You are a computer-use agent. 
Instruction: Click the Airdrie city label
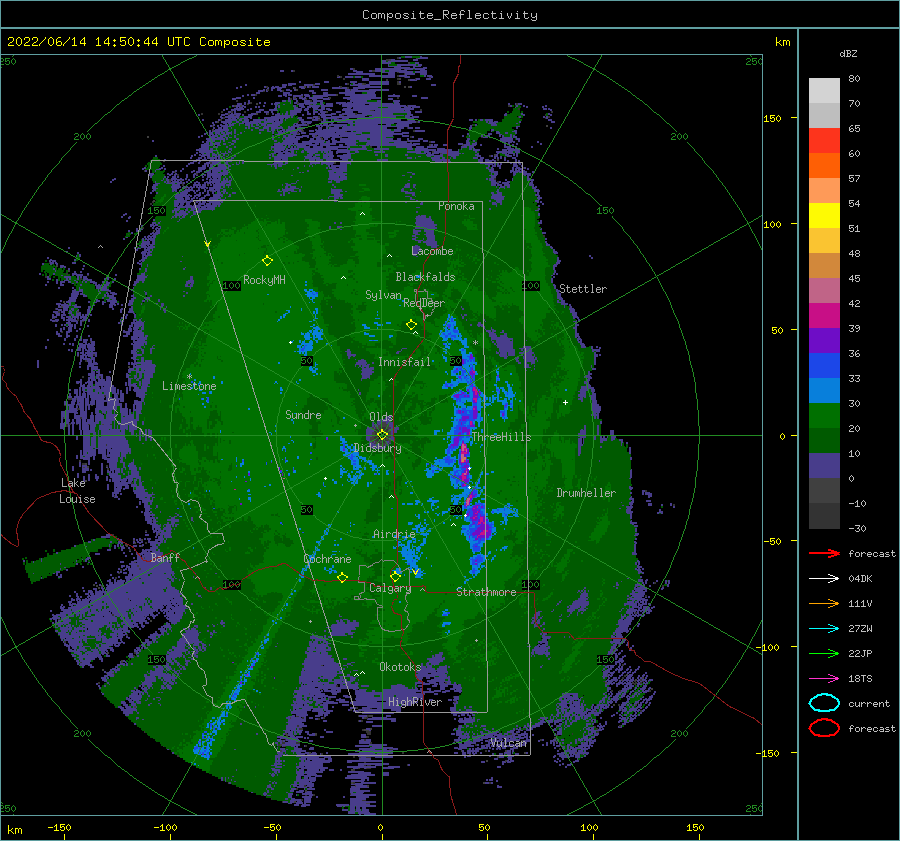394,534
